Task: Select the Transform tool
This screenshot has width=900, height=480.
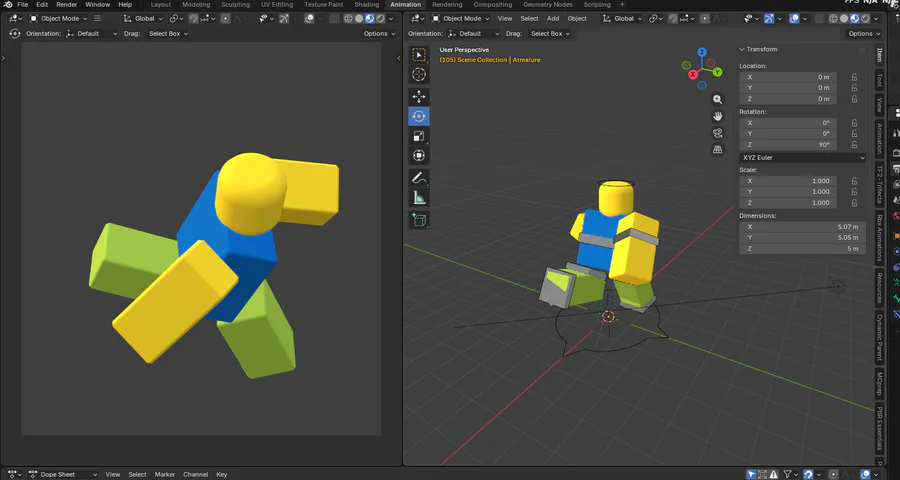Action: [x=419, y=156]
